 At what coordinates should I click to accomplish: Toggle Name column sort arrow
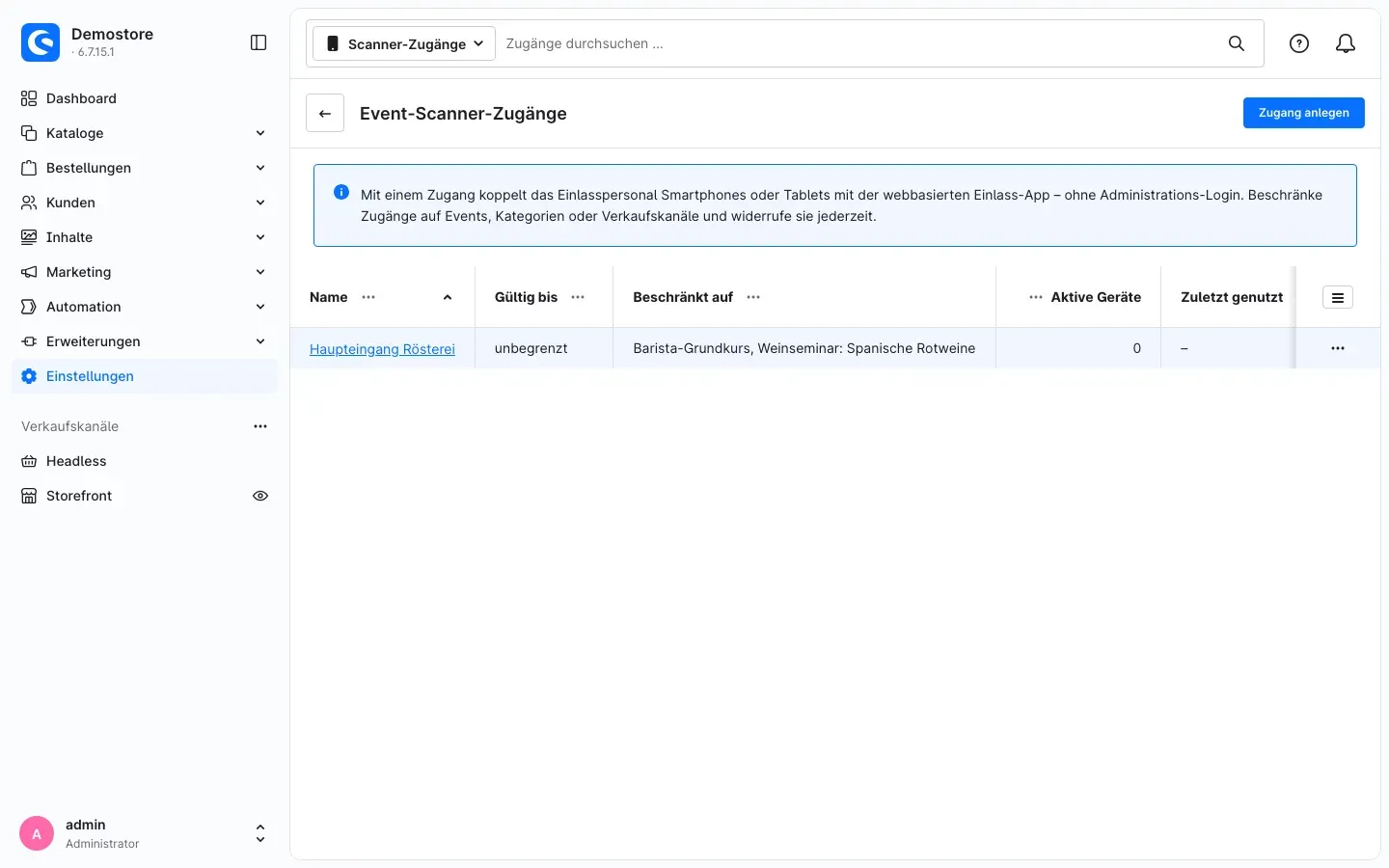tap(448, 297)
